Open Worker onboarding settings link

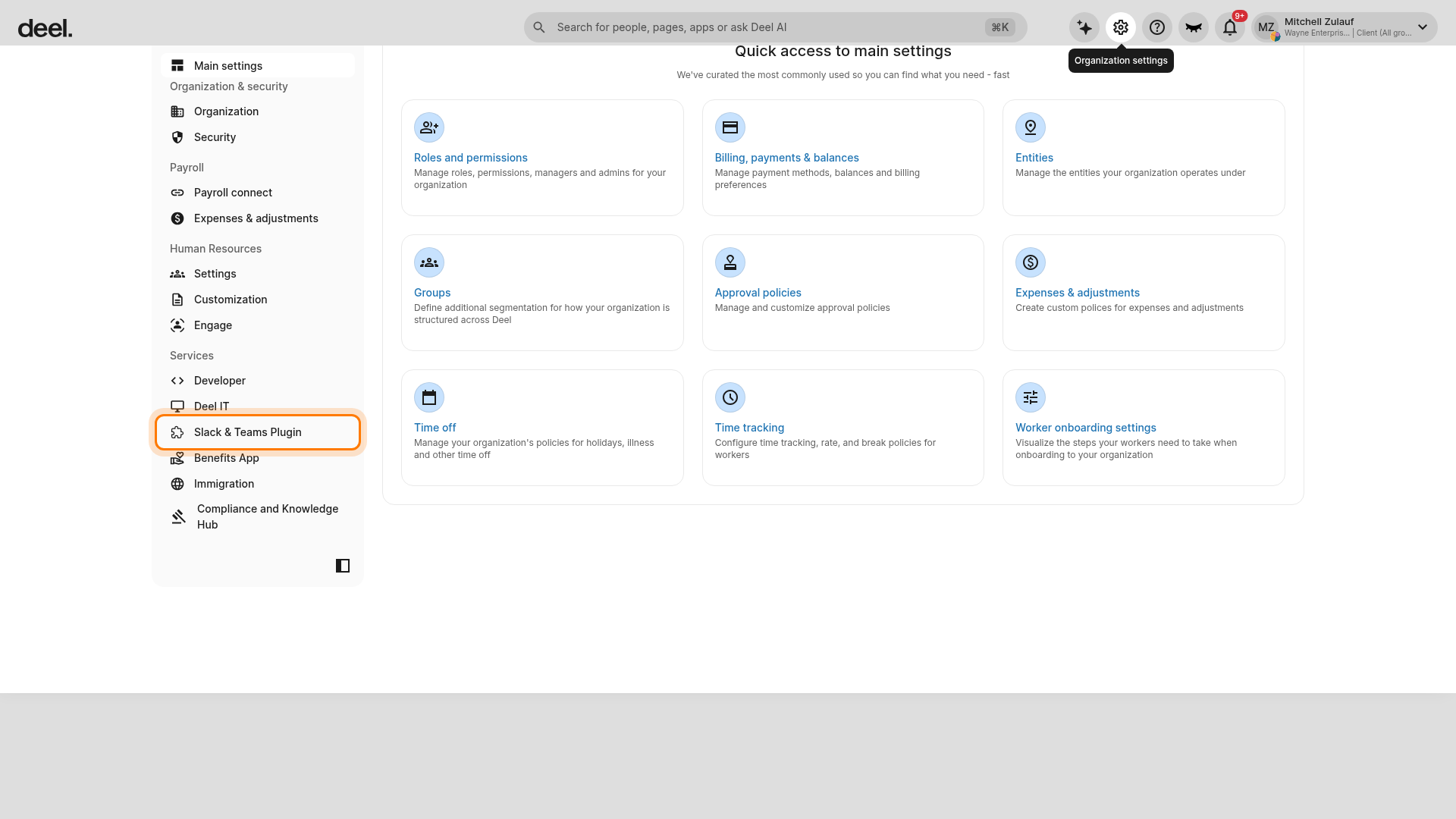click(1086, 428)
